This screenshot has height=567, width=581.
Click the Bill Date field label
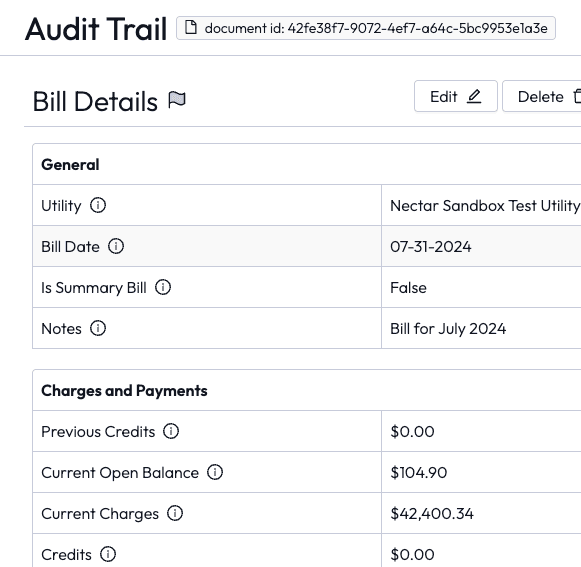pos(70,246)
